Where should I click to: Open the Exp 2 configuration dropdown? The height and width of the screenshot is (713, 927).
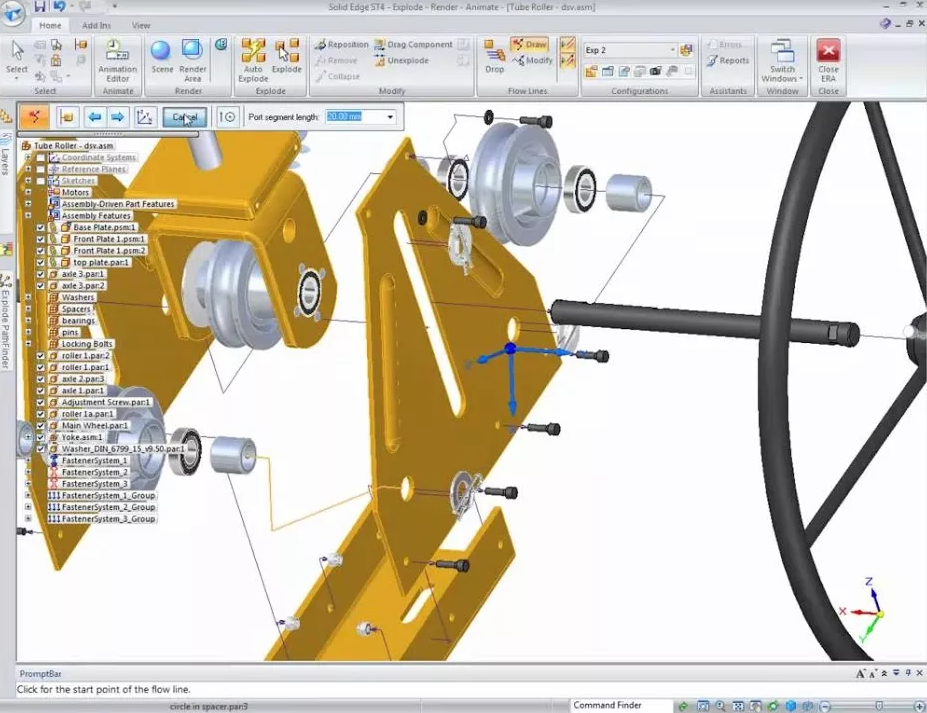tap(673, 50)
